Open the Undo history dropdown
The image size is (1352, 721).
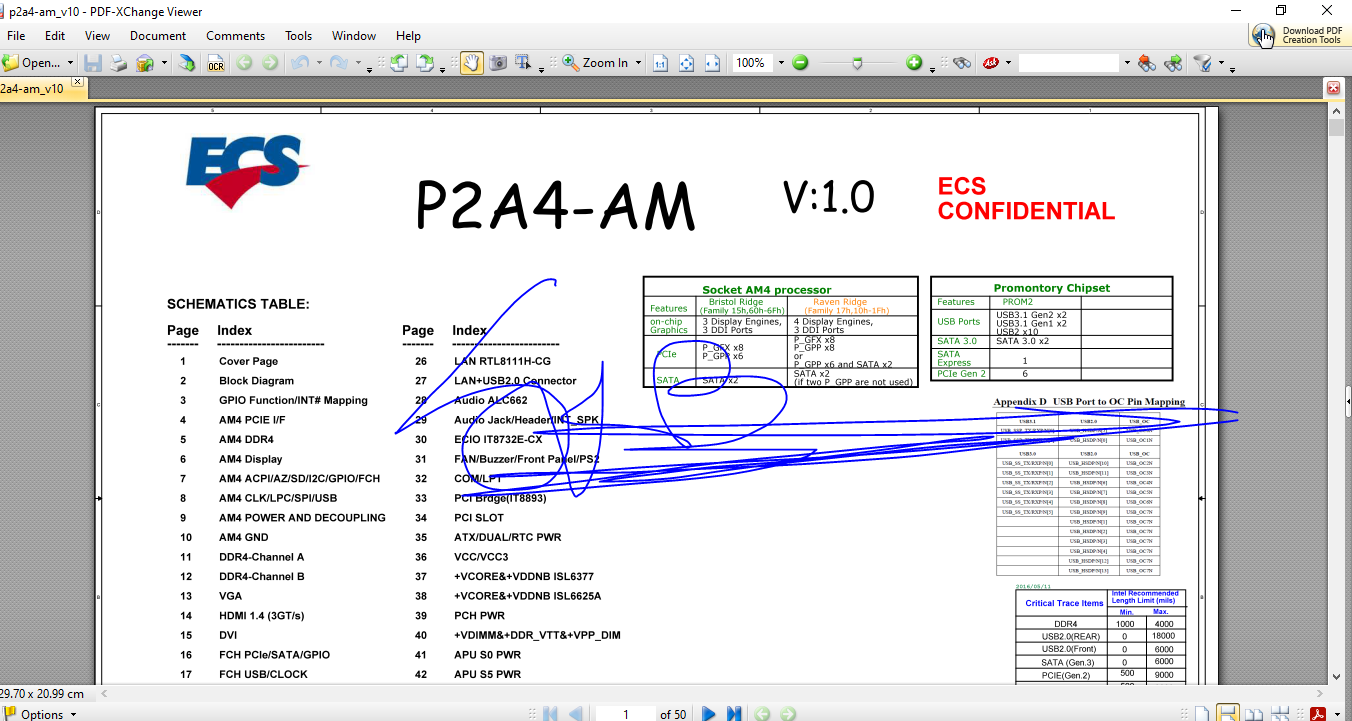(x=319, y=63)
